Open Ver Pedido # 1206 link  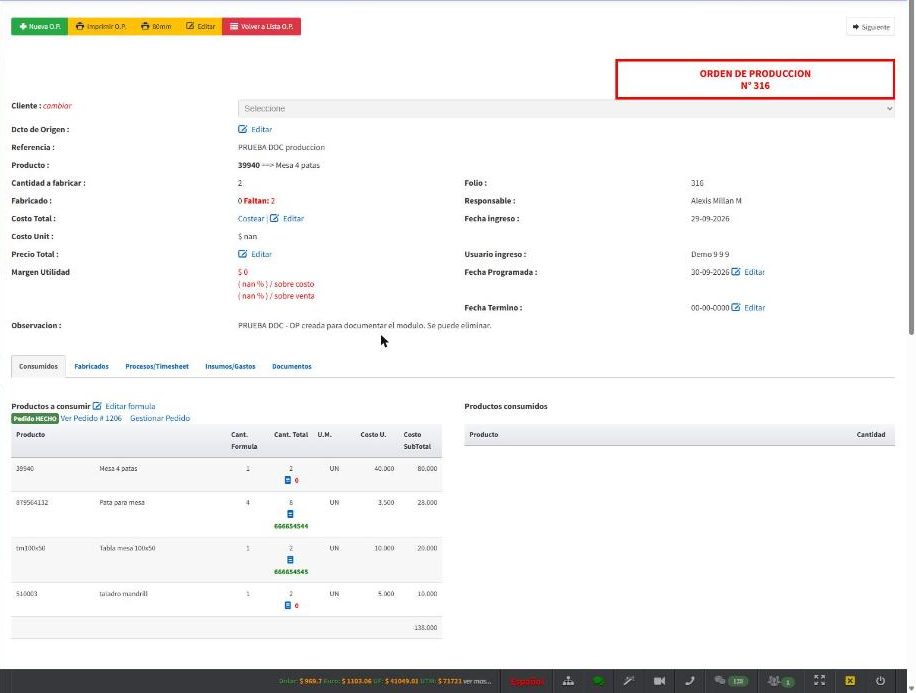91,418
